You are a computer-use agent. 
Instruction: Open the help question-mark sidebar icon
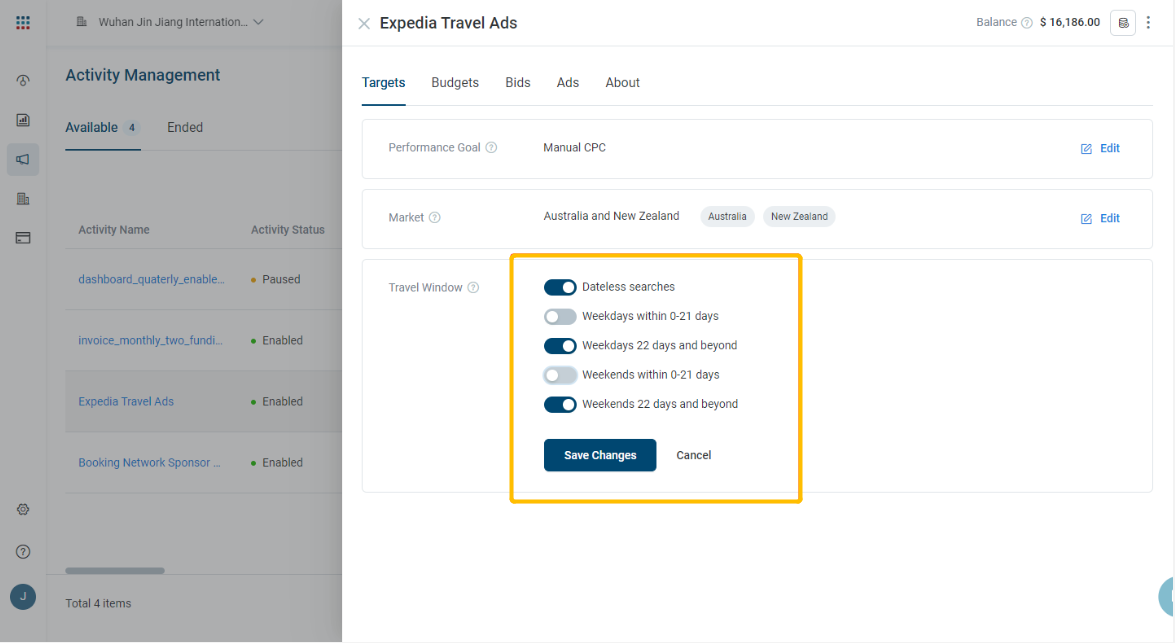(x=22, y=552)
